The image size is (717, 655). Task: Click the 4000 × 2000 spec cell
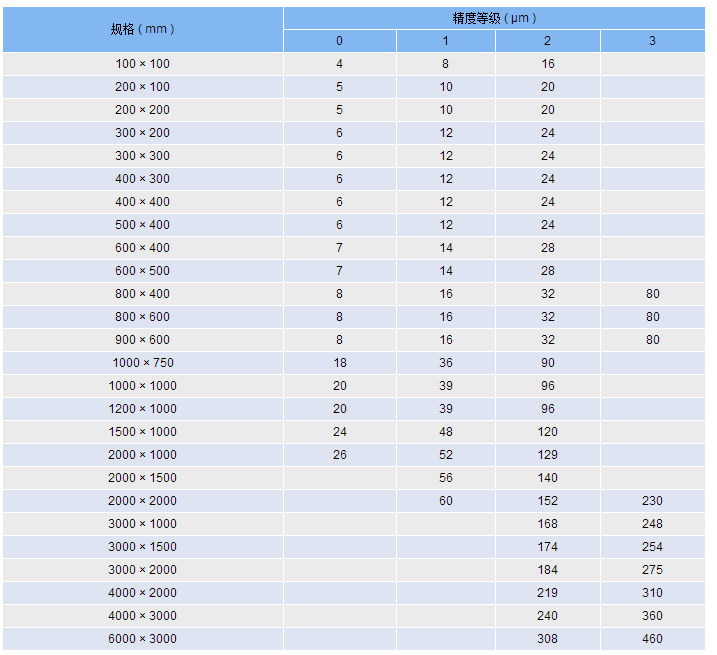(143, 593)
